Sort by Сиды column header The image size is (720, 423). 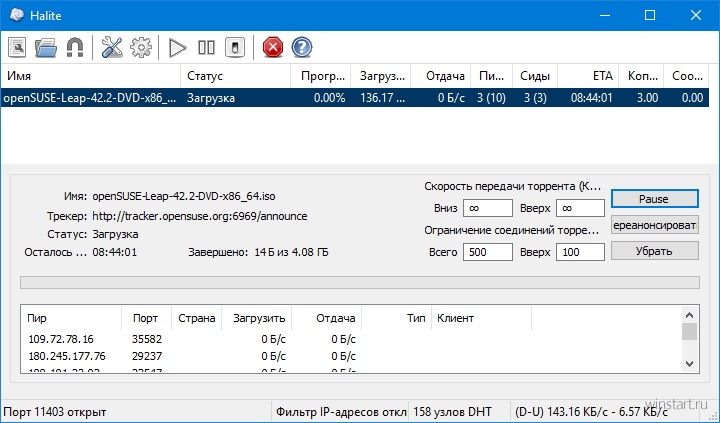click(535, 76)
